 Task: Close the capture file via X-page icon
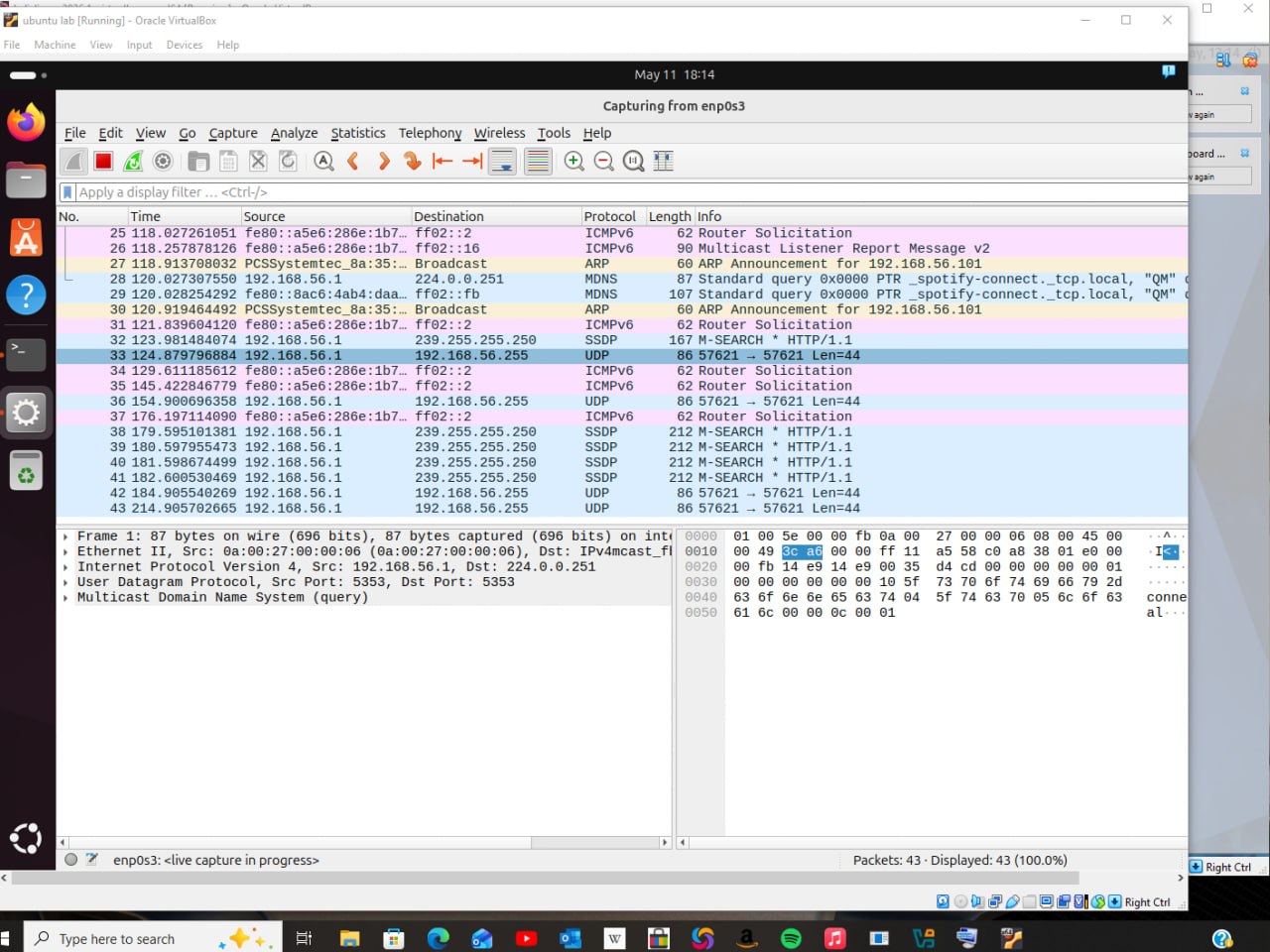click(x=258, y=161)
